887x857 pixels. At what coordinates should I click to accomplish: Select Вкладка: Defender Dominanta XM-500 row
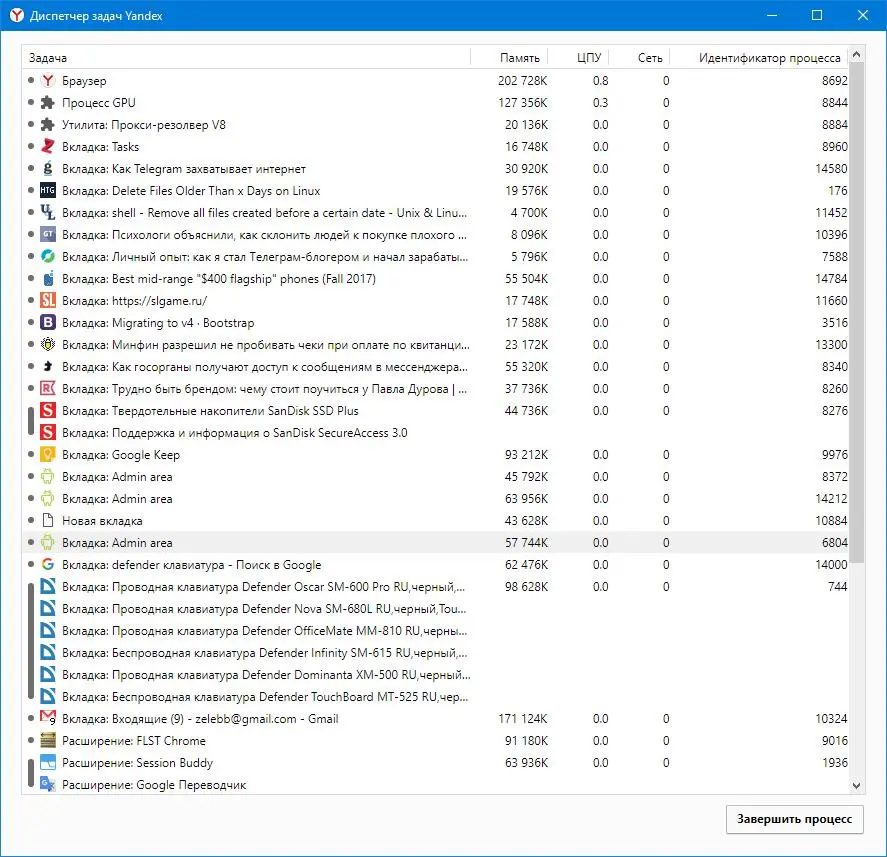click(x=436, y=675)
